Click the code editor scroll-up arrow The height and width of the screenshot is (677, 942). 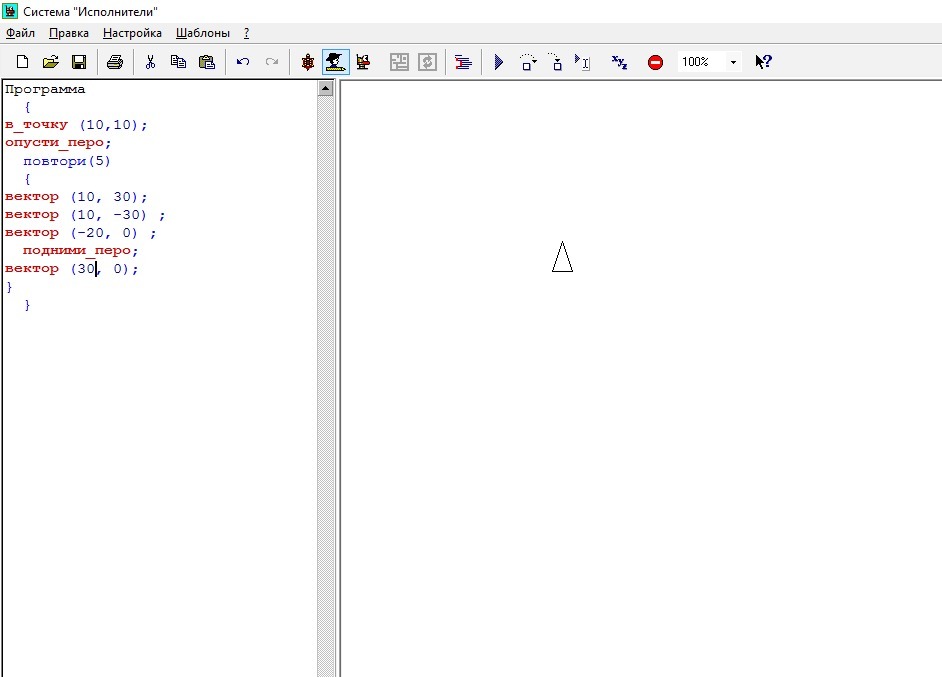click(x=325, y=89)
